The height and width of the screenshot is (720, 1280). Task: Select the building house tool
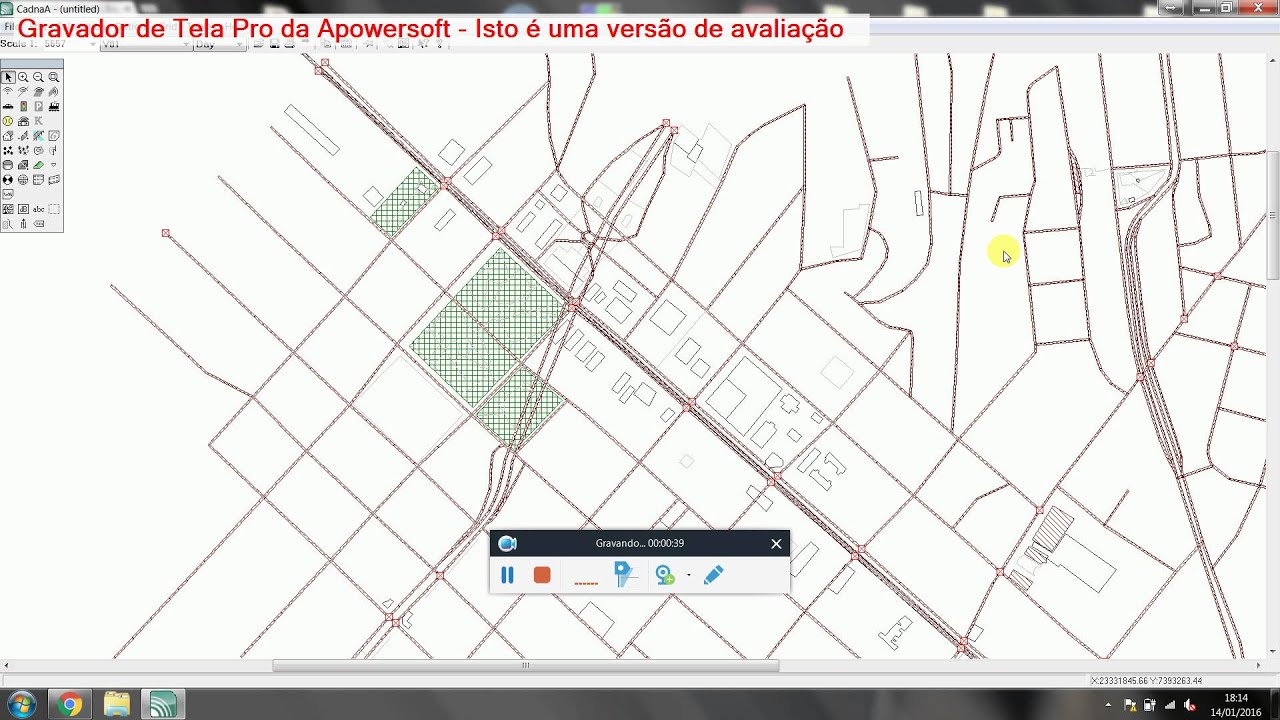click(x=8, y=136)
